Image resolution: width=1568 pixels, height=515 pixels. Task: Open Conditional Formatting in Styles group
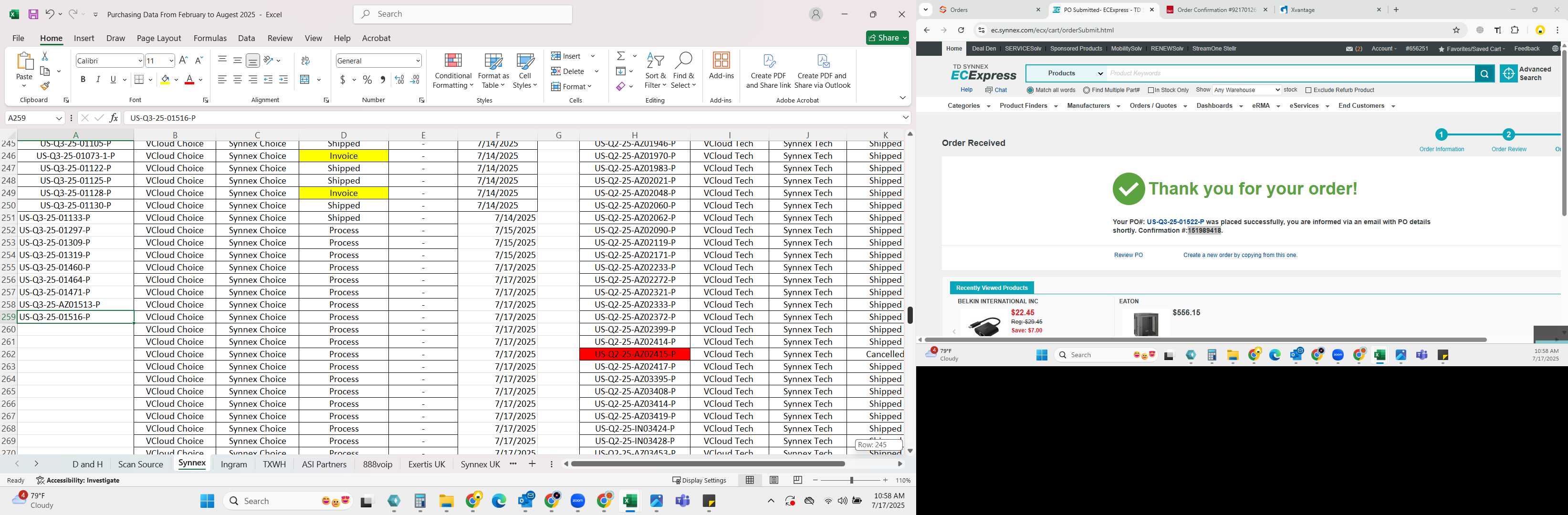453,71
